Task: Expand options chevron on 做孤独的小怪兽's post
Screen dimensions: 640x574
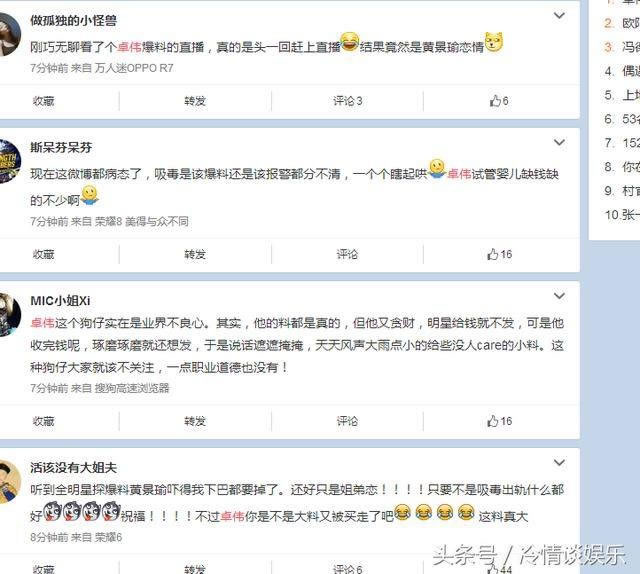Action: click(559, 16)
